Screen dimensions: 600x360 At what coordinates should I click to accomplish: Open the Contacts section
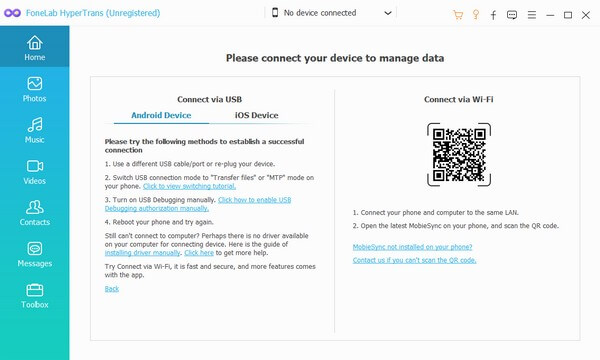(x=34, y=213)
